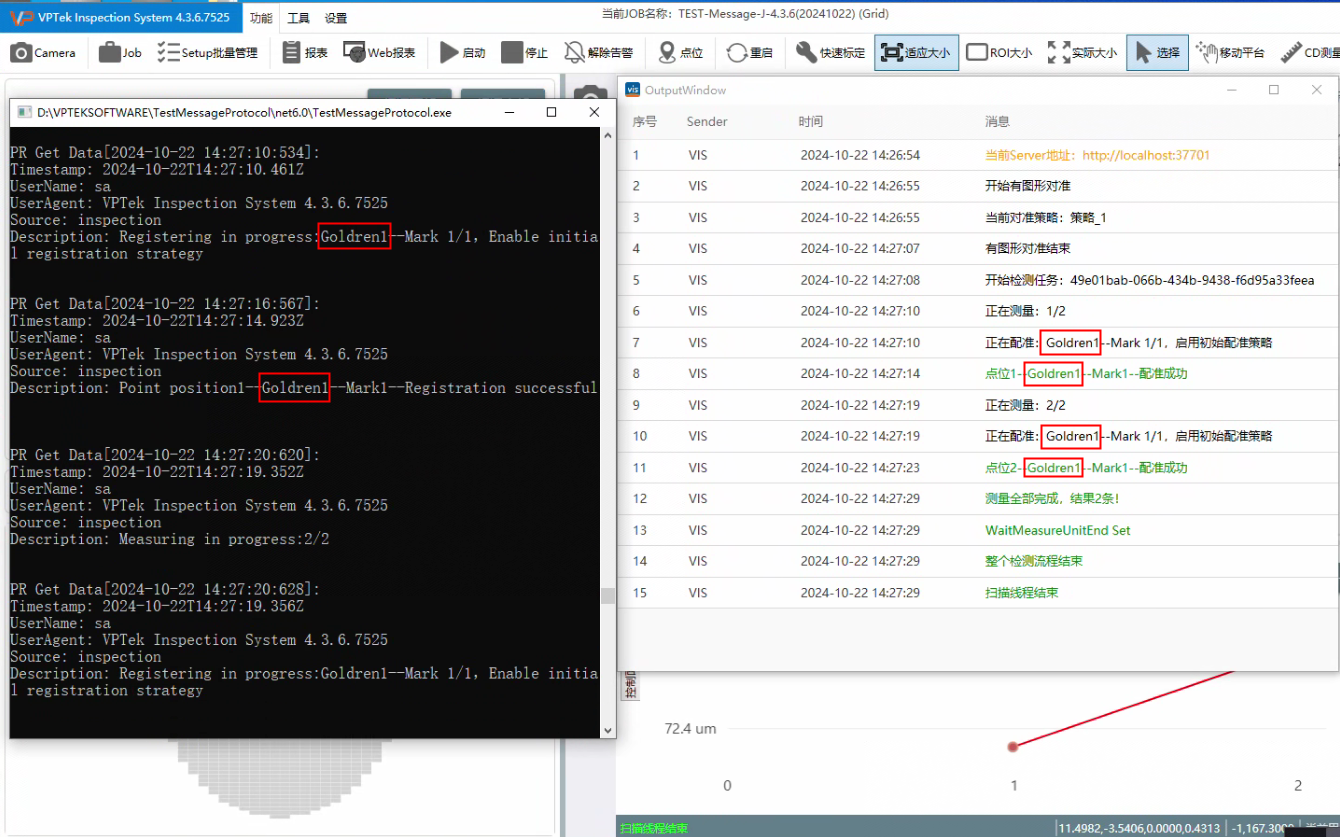
Task: Select row 8 点位1 配准成功 message
Action: (978, 373)
